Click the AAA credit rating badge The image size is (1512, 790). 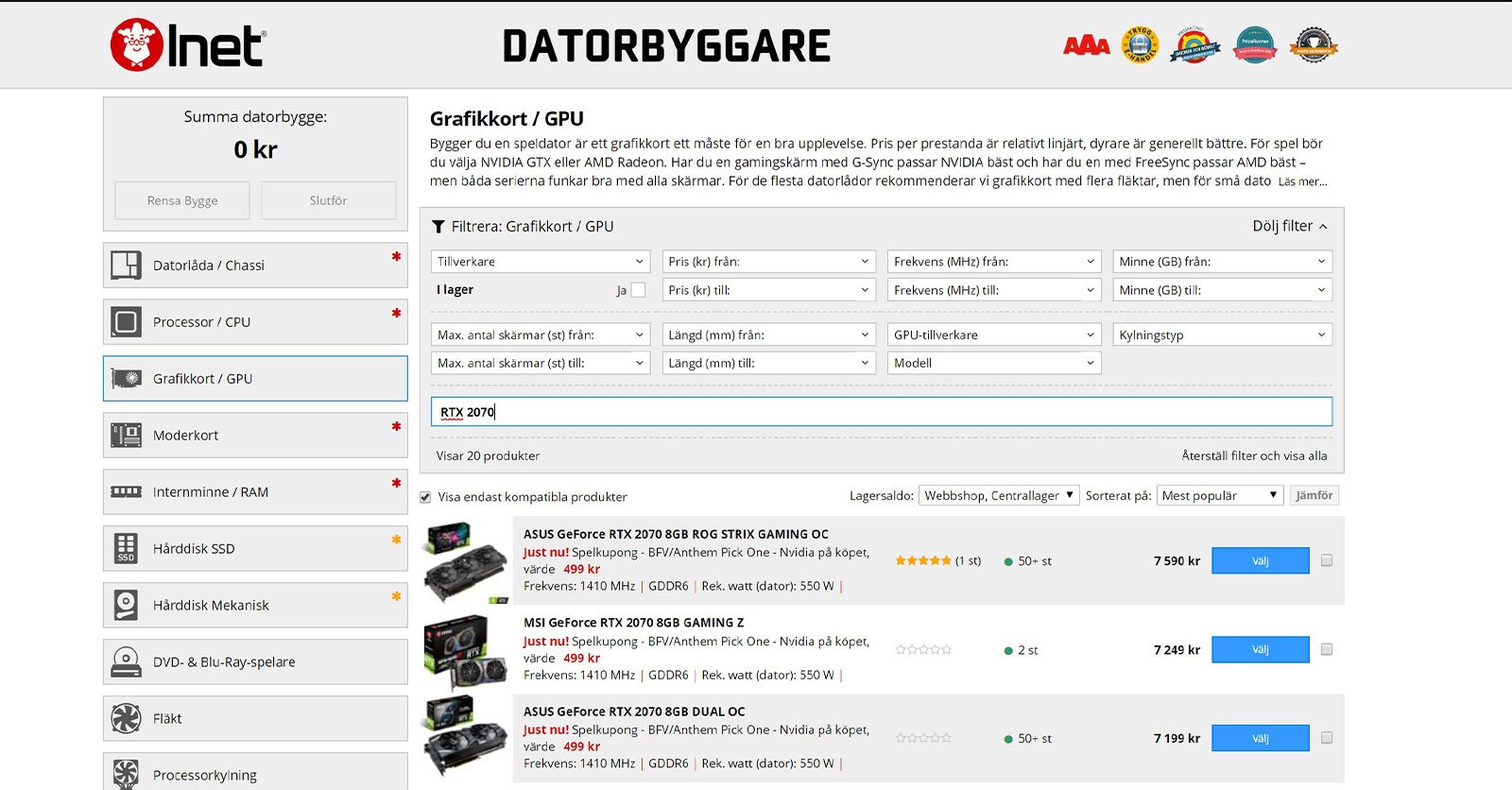pyautogui.click(x=1087, y=45)
